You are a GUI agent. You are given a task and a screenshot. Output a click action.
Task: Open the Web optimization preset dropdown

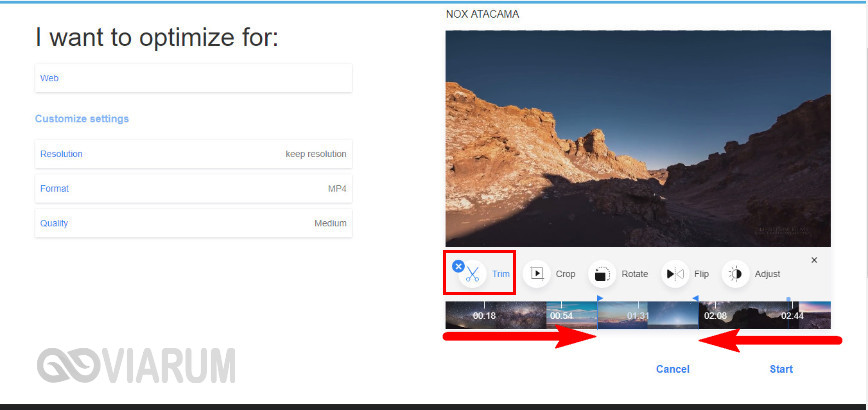coord(193,78)
